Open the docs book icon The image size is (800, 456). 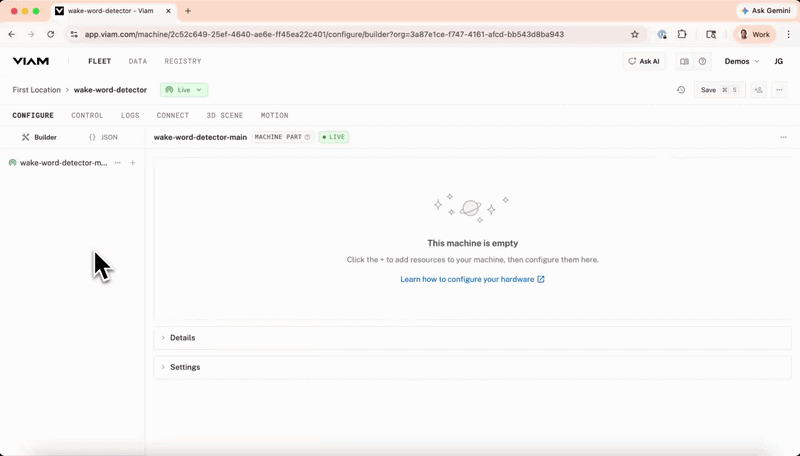684,61
